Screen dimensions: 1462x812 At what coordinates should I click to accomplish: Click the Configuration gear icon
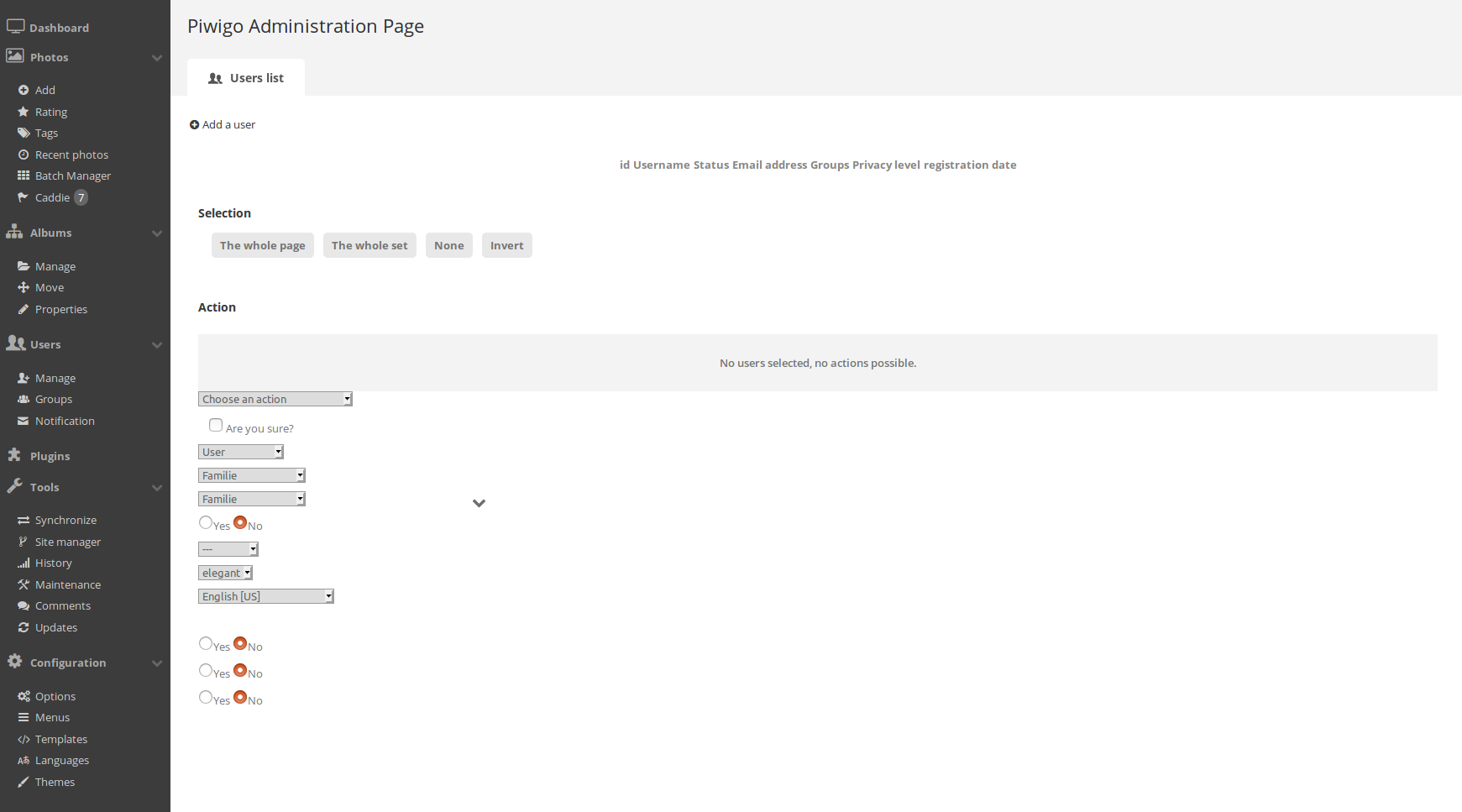tap(15, 662)
